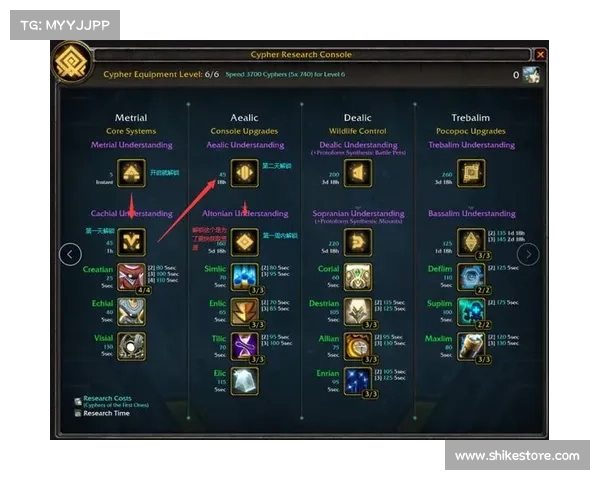Click the Corial upgrade icon

[x=358, y=277]
